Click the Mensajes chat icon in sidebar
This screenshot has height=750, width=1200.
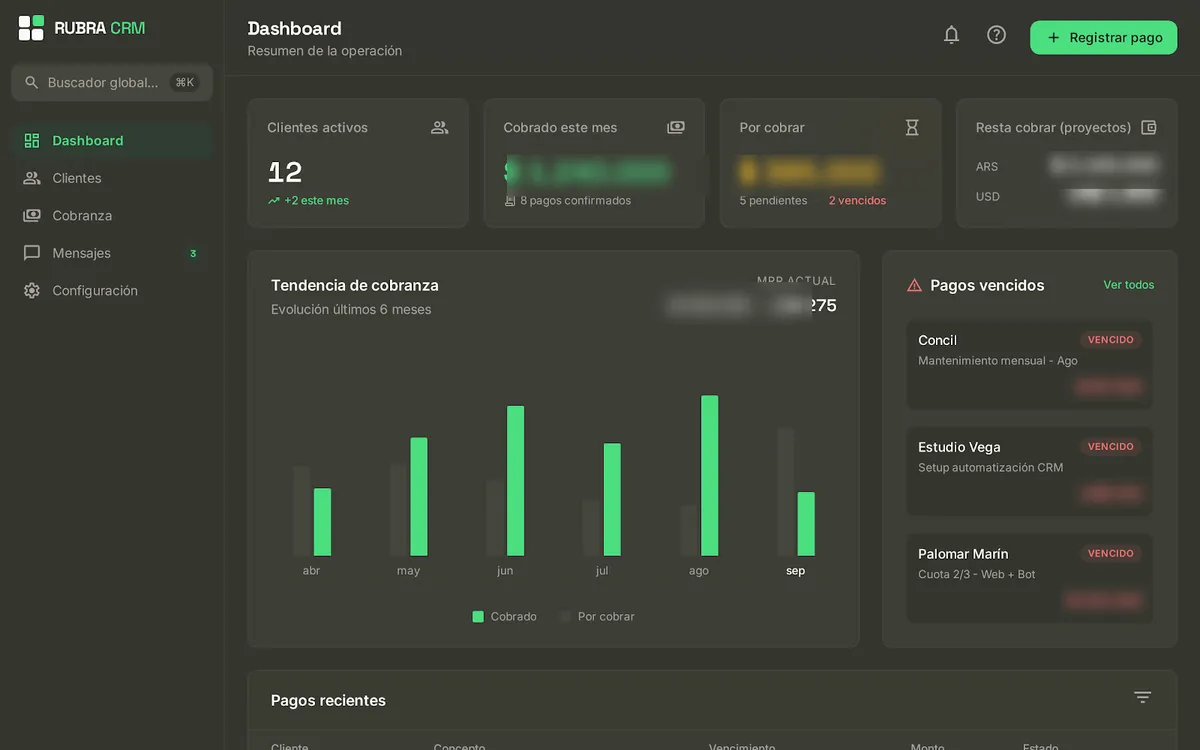click(x=32, y=253)
